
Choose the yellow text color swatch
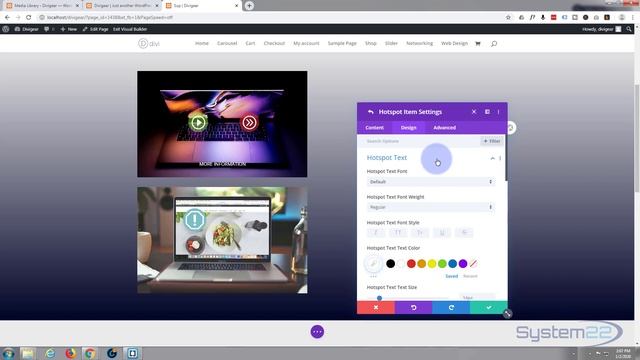432,264
